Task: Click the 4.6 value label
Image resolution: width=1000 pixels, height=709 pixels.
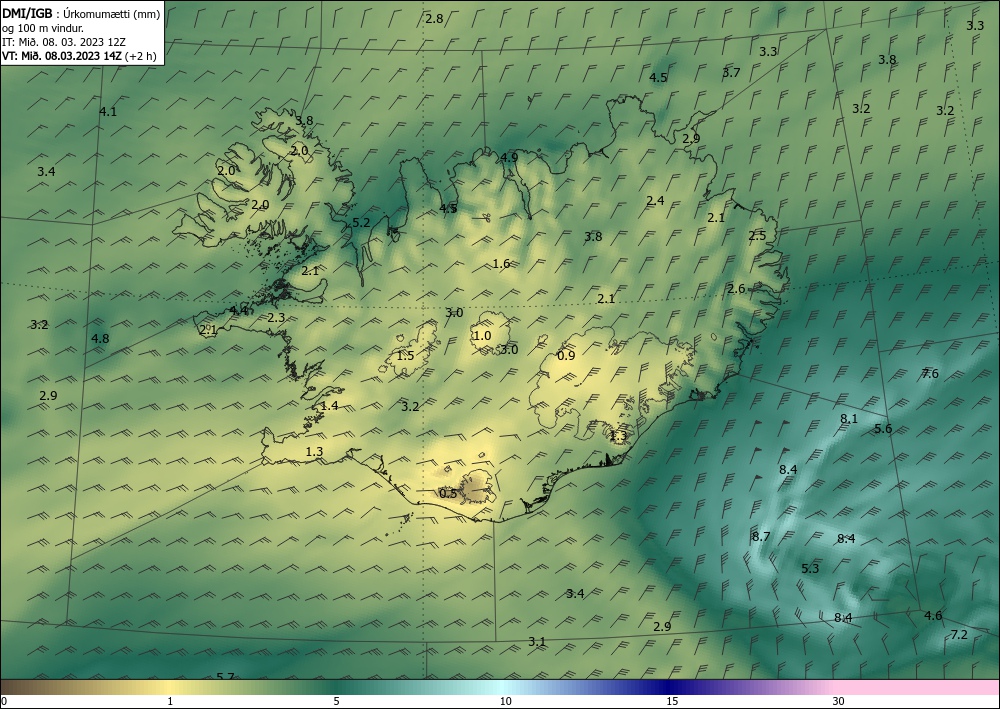Action: pos(933,616)
